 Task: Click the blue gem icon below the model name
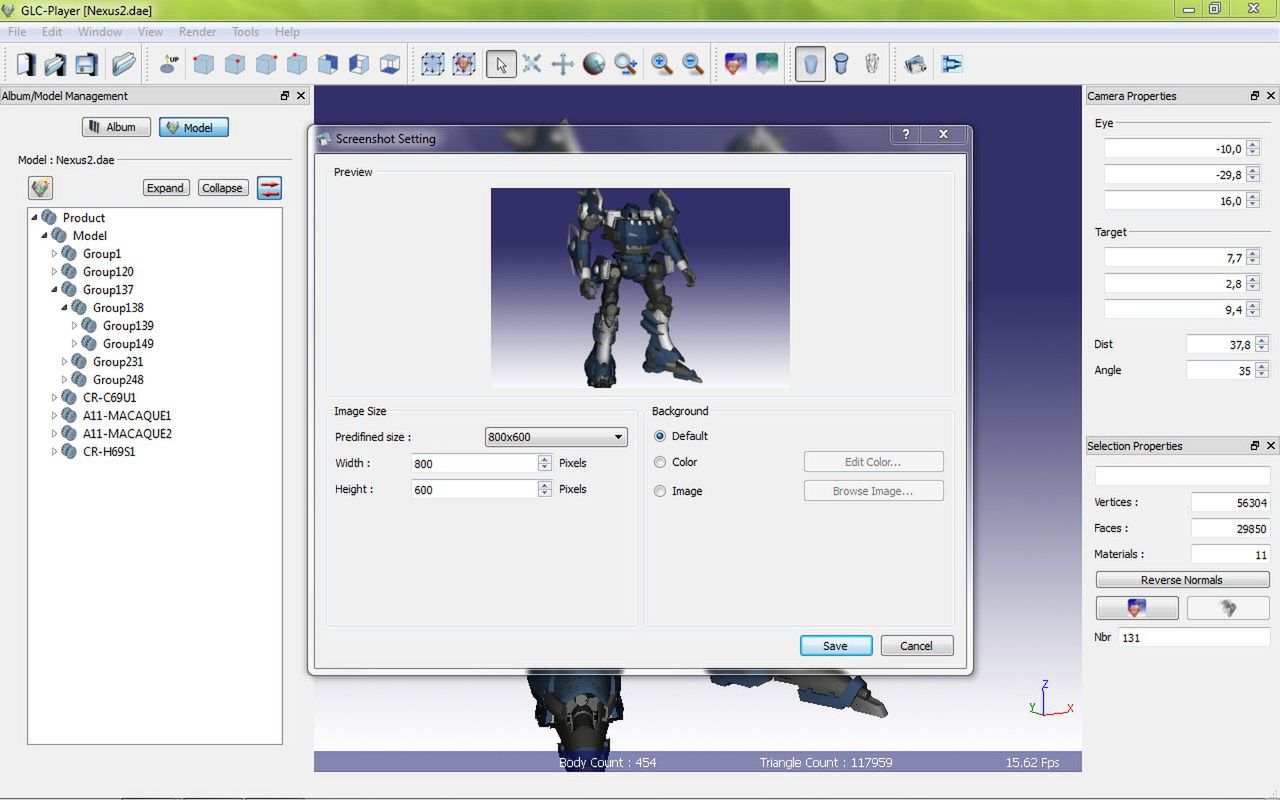pos(40,187)
